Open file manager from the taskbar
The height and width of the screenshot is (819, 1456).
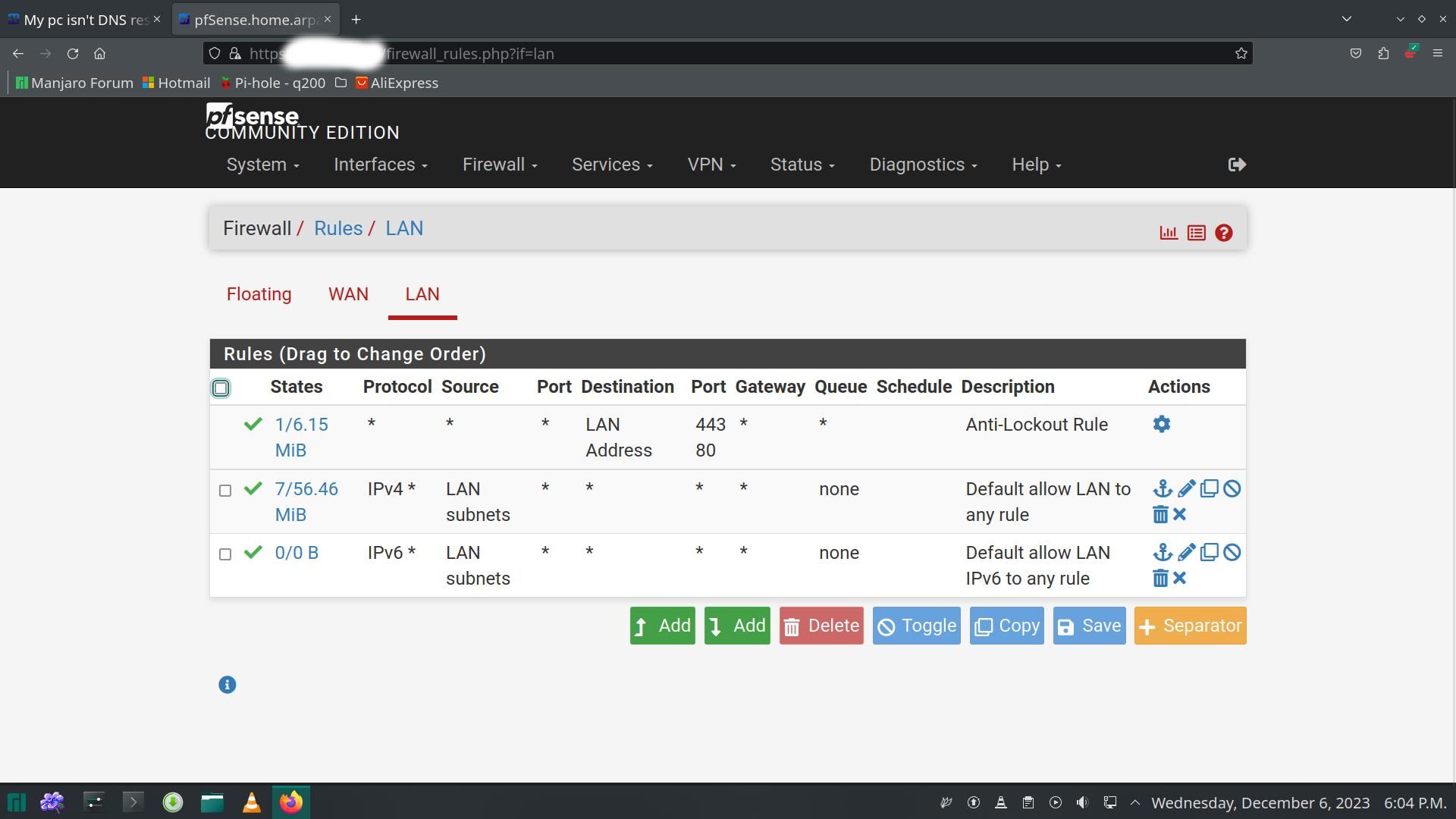pos(212,802)
